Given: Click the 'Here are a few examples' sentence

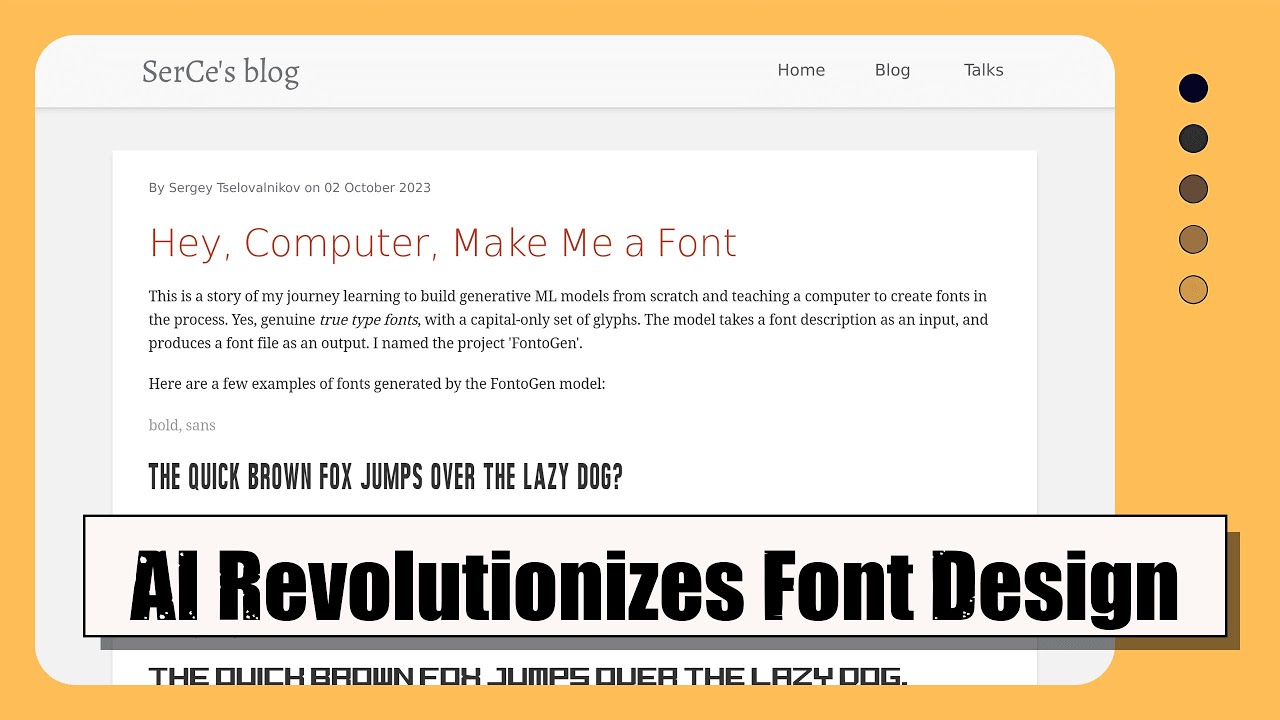Looking at the screenshot, I should [x=377, y=383].
